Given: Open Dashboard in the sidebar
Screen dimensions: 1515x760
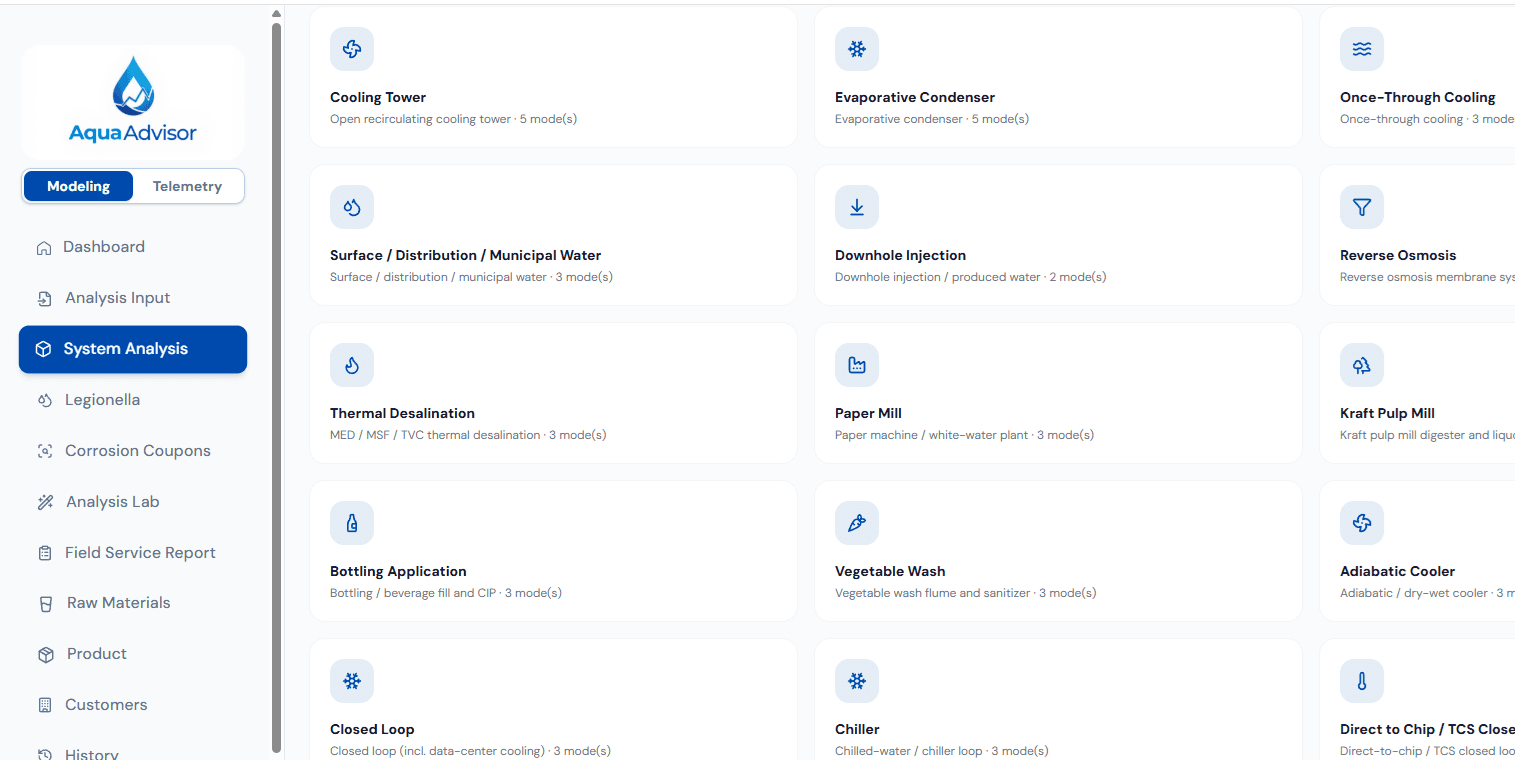Looking at the screenshot, I should point(133,247).
